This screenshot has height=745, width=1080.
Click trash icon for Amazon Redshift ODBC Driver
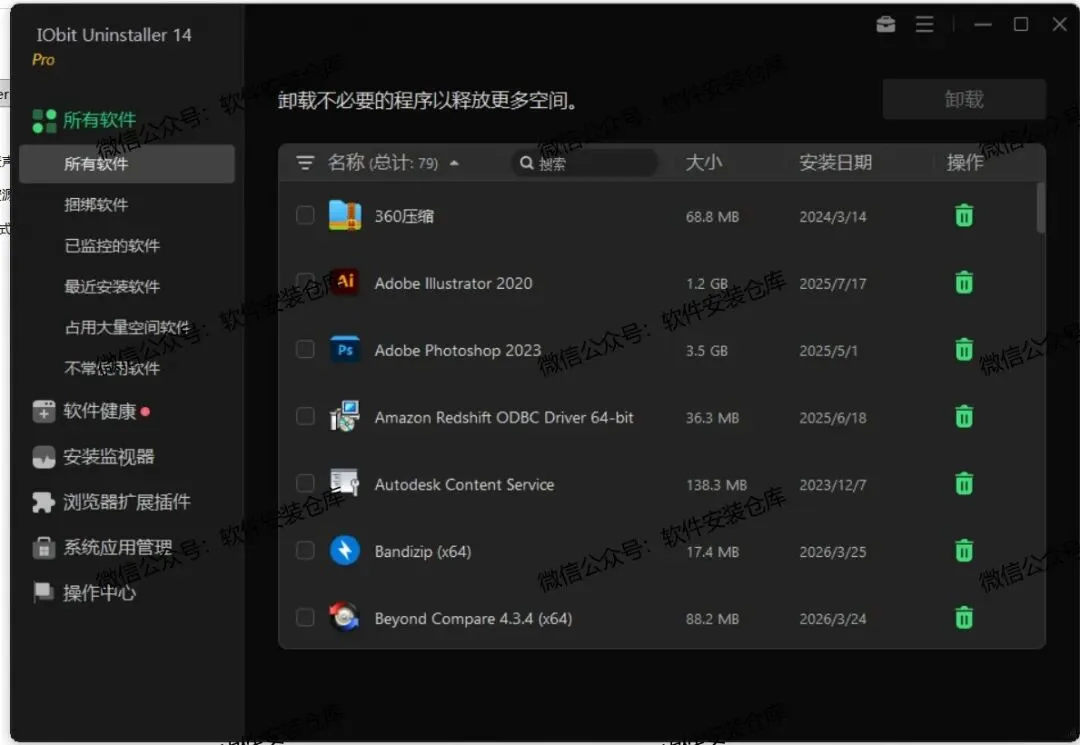pyautogui.click(x=964, y=417)
